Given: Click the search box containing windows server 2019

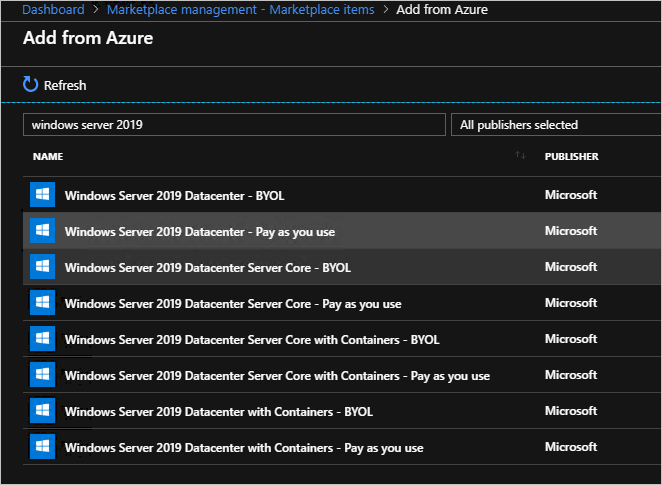Looking at the screenshot, I should [234, 125].
